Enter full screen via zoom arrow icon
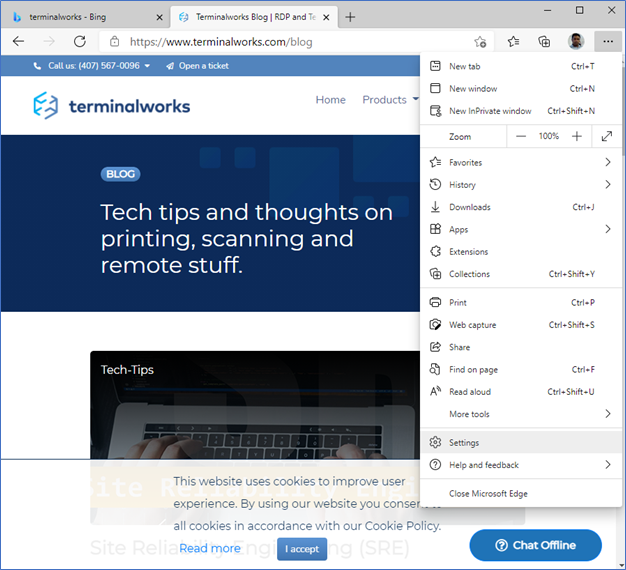The height and width of the screenshot is (570, 626). point(607,137)
